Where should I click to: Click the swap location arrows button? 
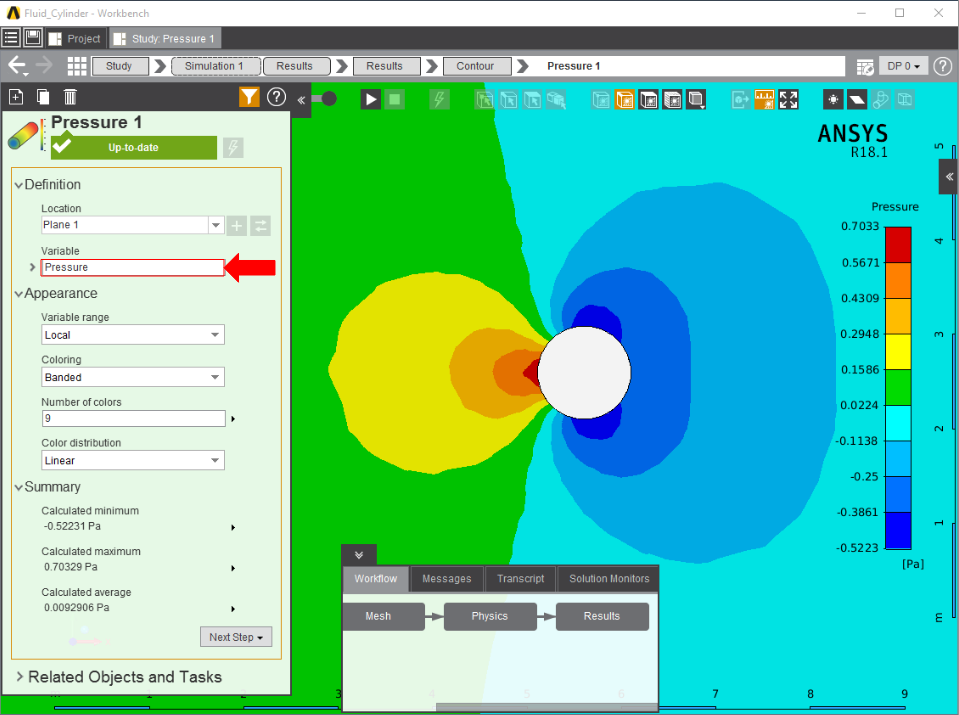(x=261, y=226)
